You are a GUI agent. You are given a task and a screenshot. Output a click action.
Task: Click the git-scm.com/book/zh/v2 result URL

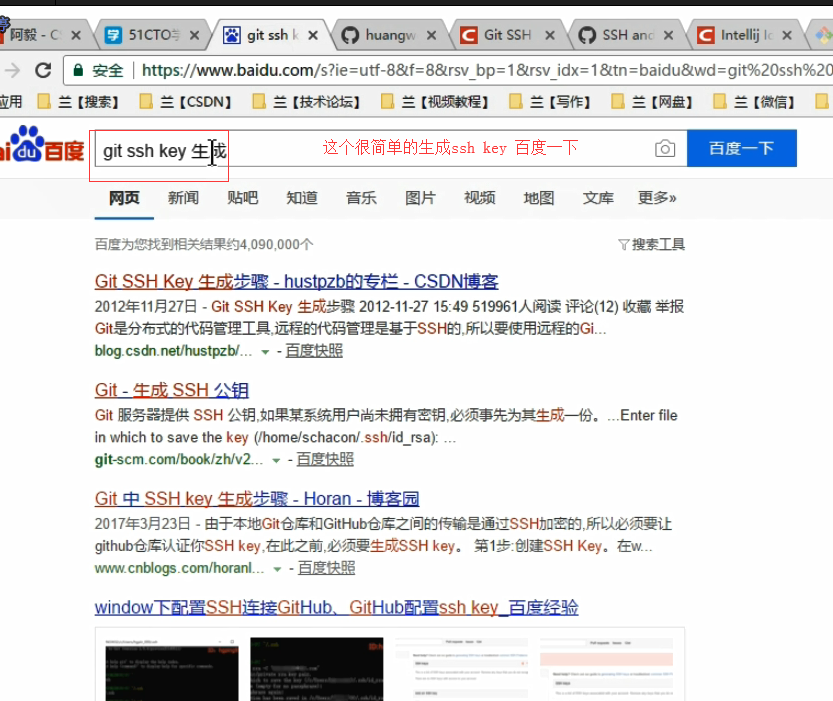[x=178, y=460]
